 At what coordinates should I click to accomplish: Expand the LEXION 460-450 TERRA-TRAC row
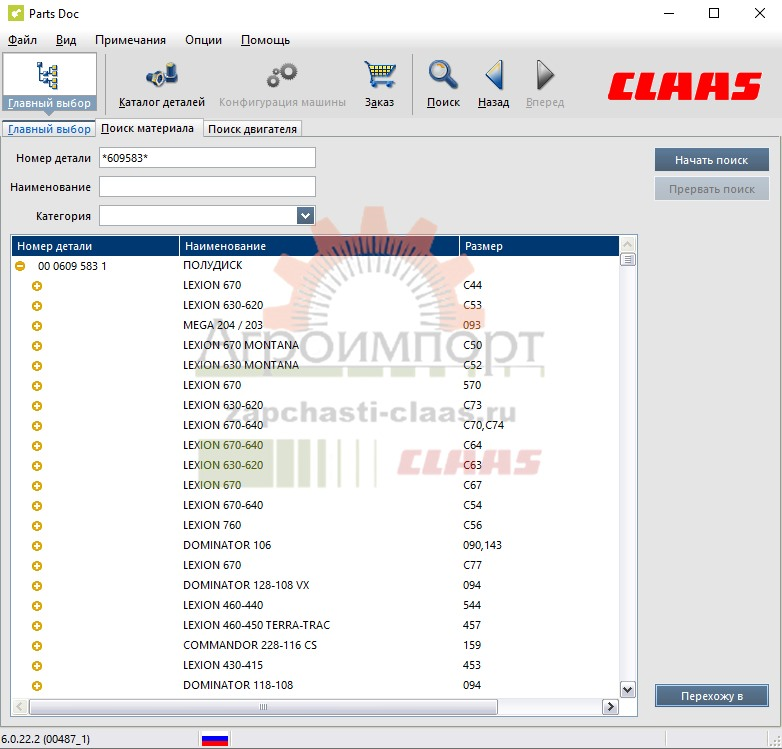click(37, 626)
